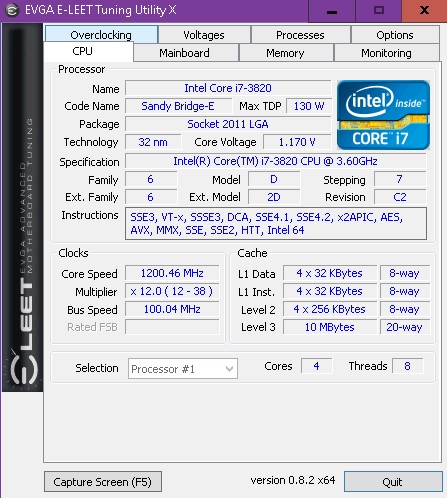This screenshot has height=498, width=447.
Task: Click the Socket 2011 LGA package value
Action: pos(228,124)
